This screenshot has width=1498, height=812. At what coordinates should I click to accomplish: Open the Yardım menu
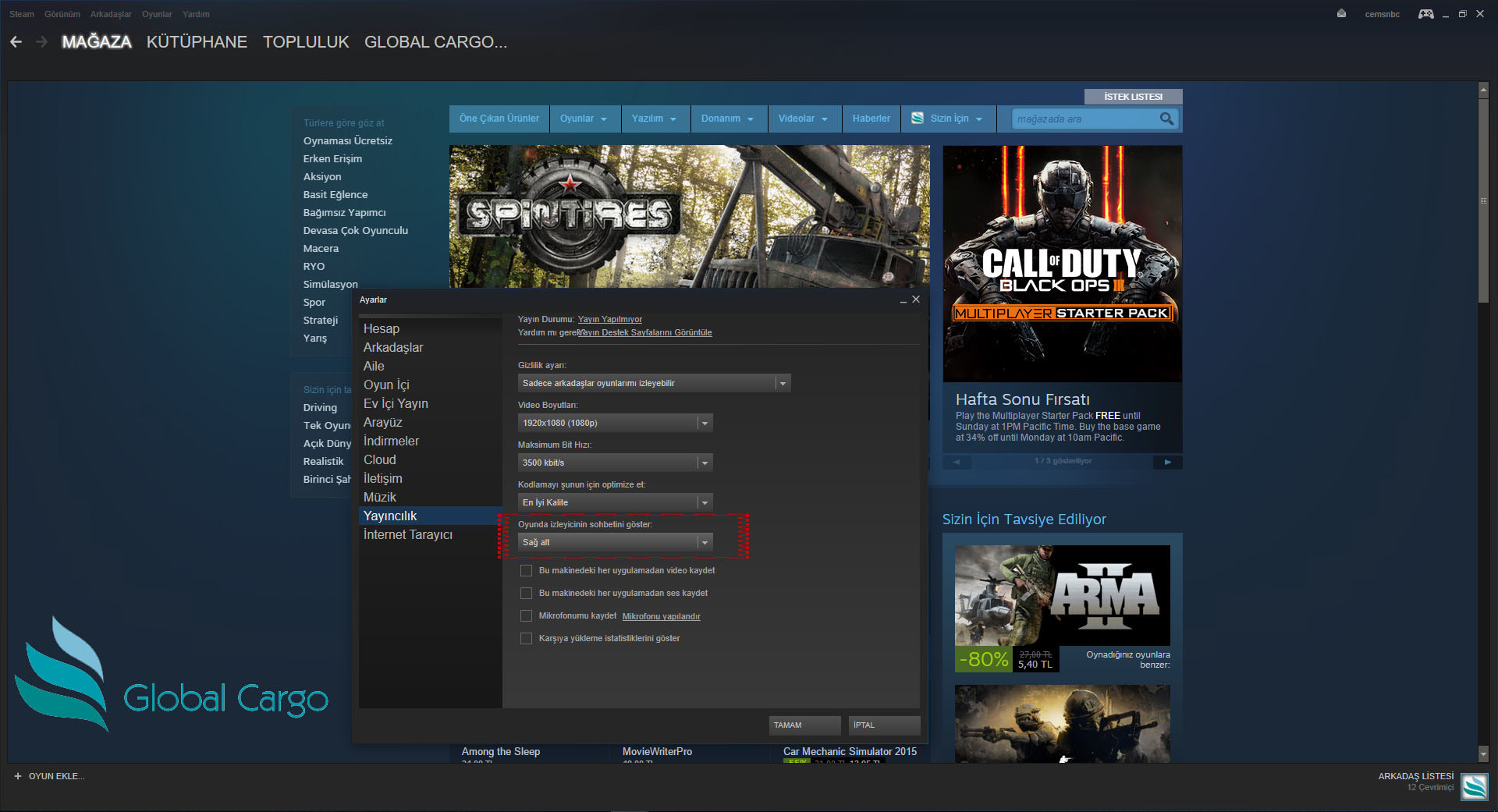[x=196, y=14]
